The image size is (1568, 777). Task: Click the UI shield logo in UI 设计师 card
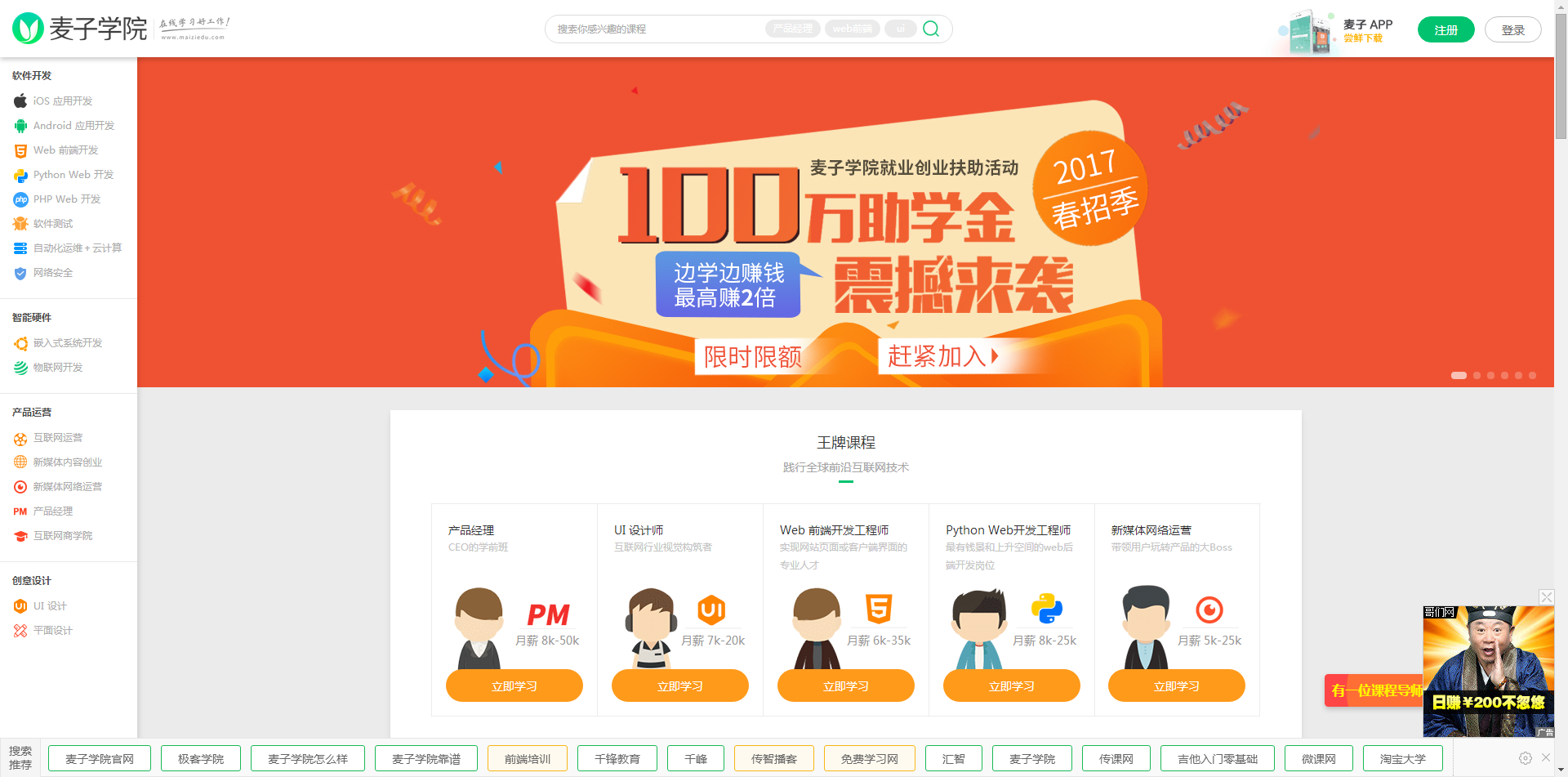coord(711,610)
